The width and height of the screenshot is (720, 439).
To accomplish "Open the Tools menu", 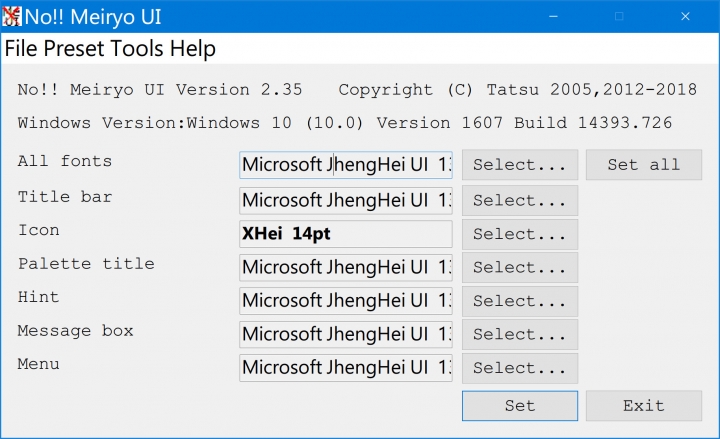I will pyautogui.click(x=137, y=48).
